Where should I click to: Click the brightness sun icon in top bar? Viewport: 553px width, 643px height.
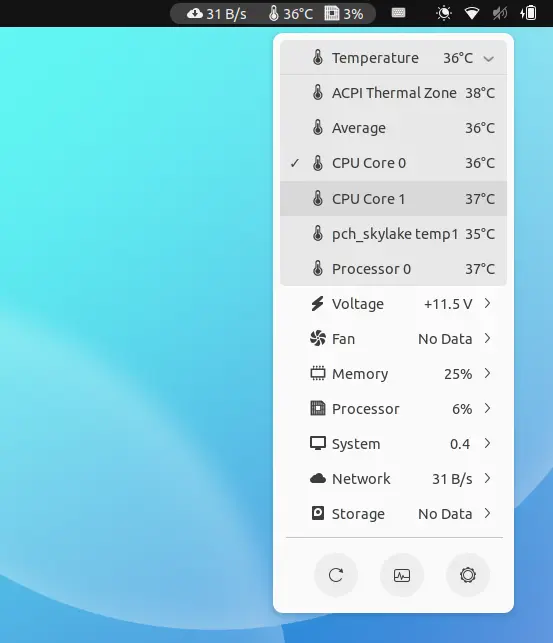point(444,13)
